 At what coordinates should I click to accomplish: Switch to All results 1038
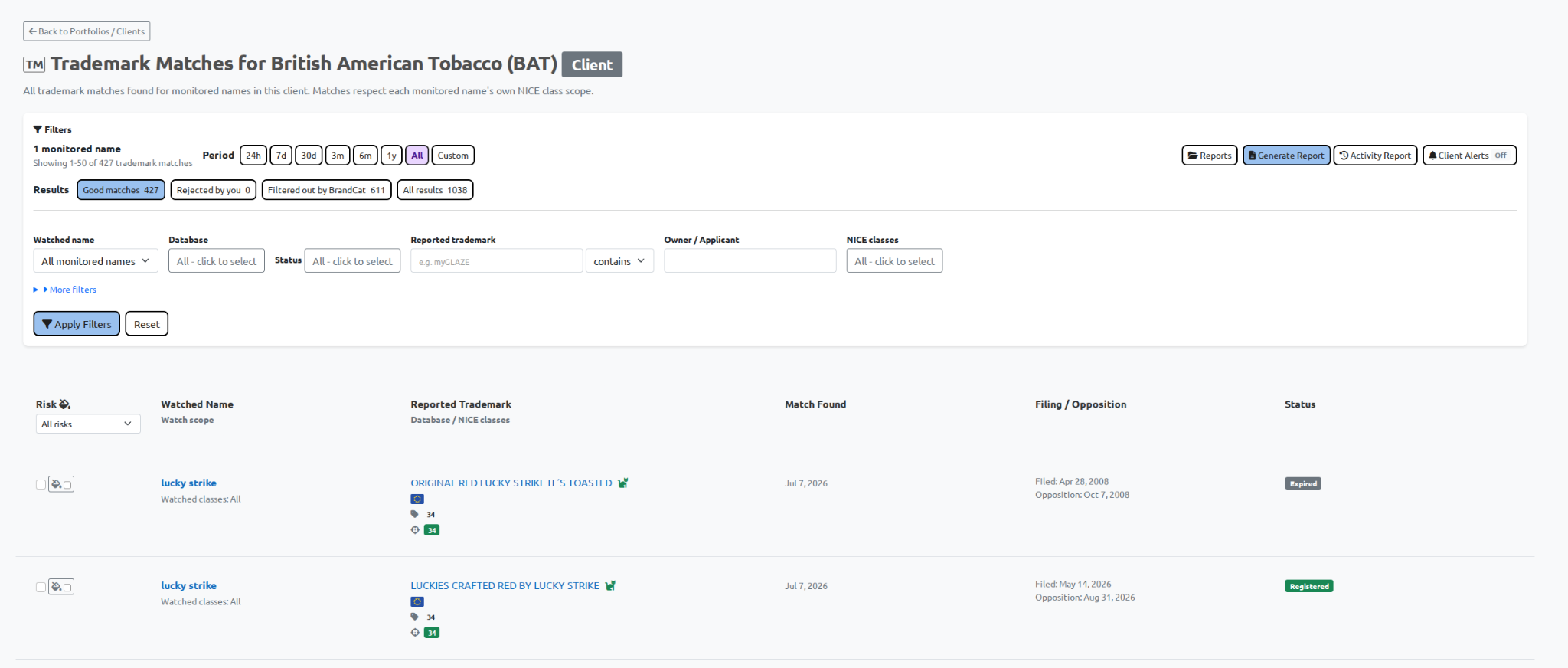[x=435, y=190]
